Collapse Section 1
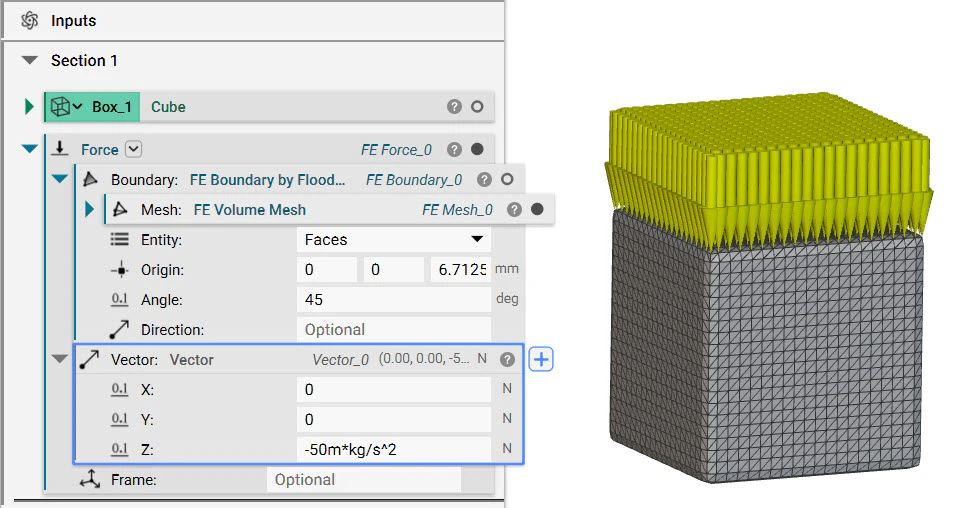This screenshot has width=980, height=508. pyautogui.click(x=29, y=61)
